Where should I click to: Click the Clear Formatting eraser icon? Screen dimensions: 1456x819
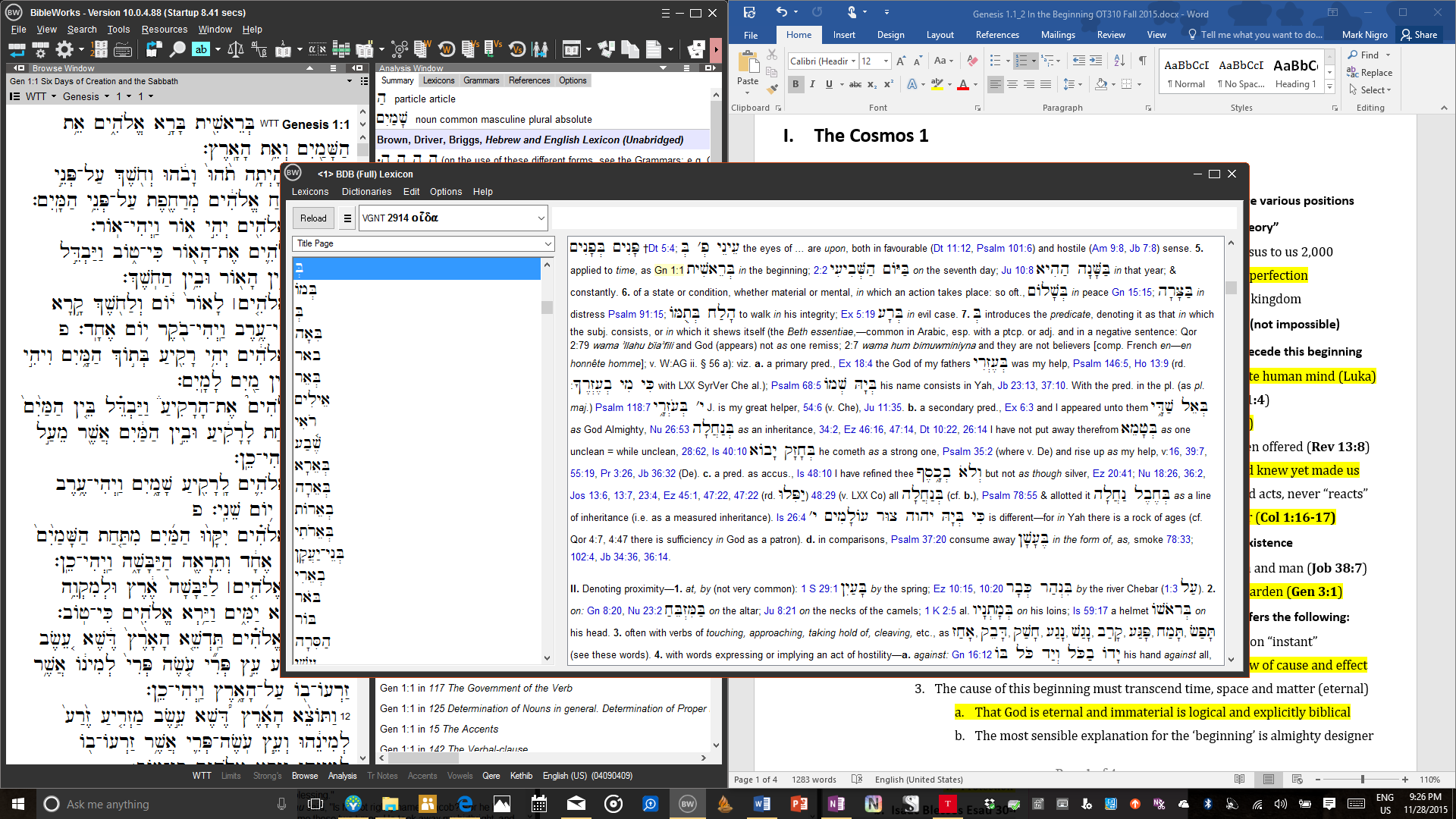(x=972, y=61)
